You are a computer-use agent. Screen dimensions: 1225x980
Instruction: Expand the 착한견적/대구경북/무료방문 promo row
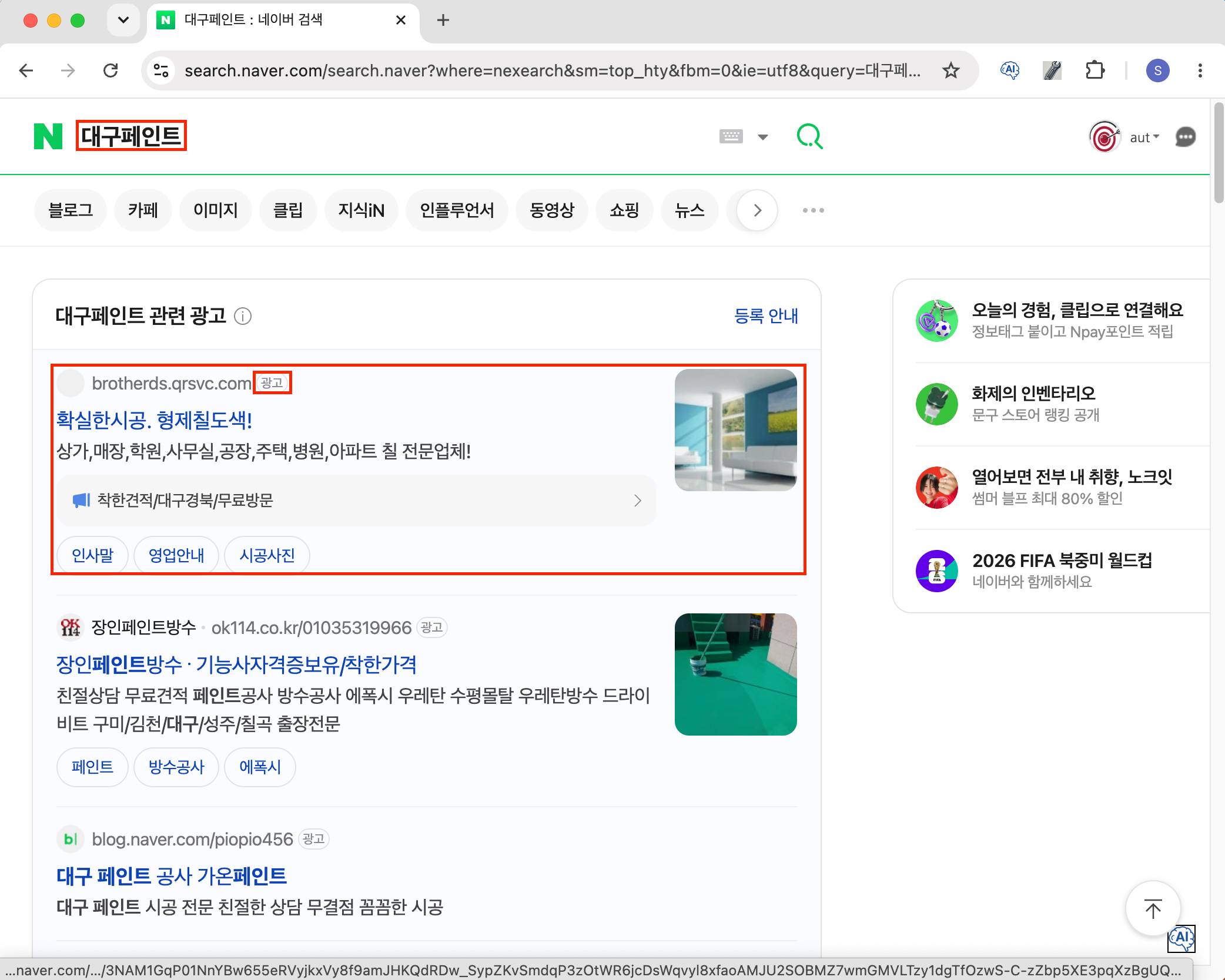coord(356,501)
